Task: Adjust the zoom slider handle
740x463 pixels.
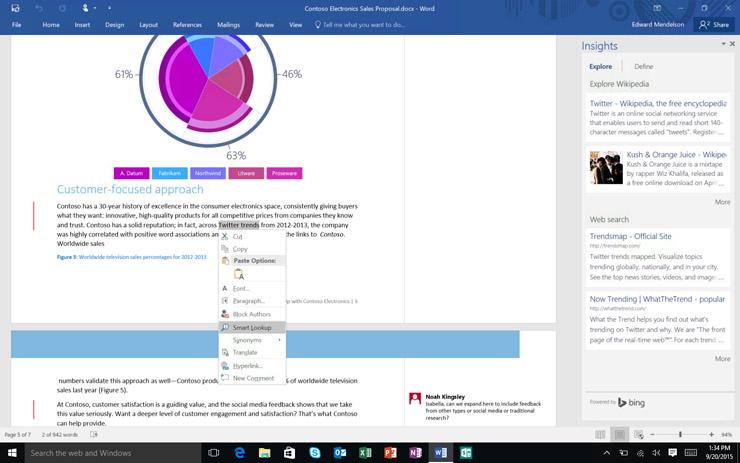Action: [x=680, y=435]
